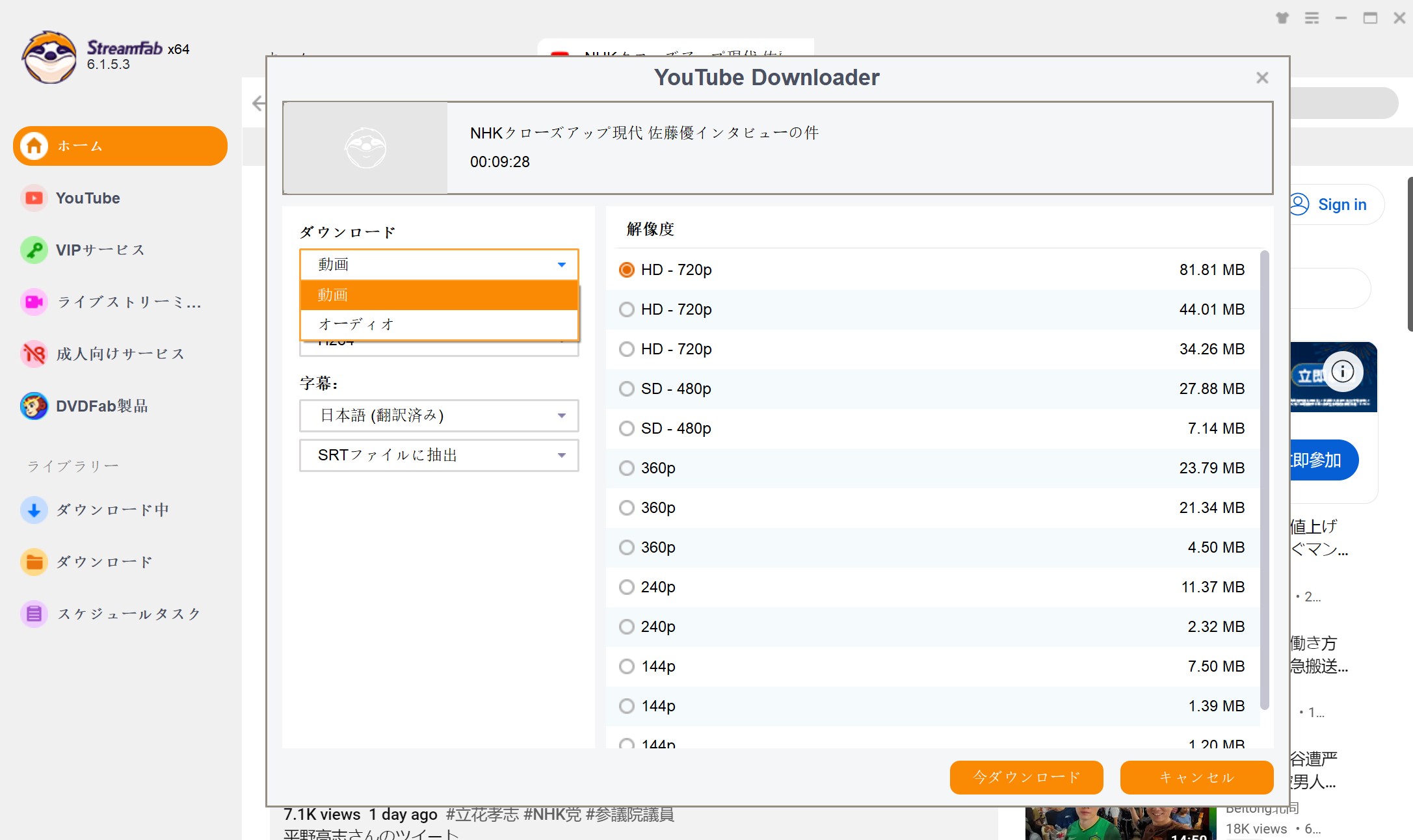Minimize the StreamFab window
The image size is (1413, 840).
point(1341,18)
